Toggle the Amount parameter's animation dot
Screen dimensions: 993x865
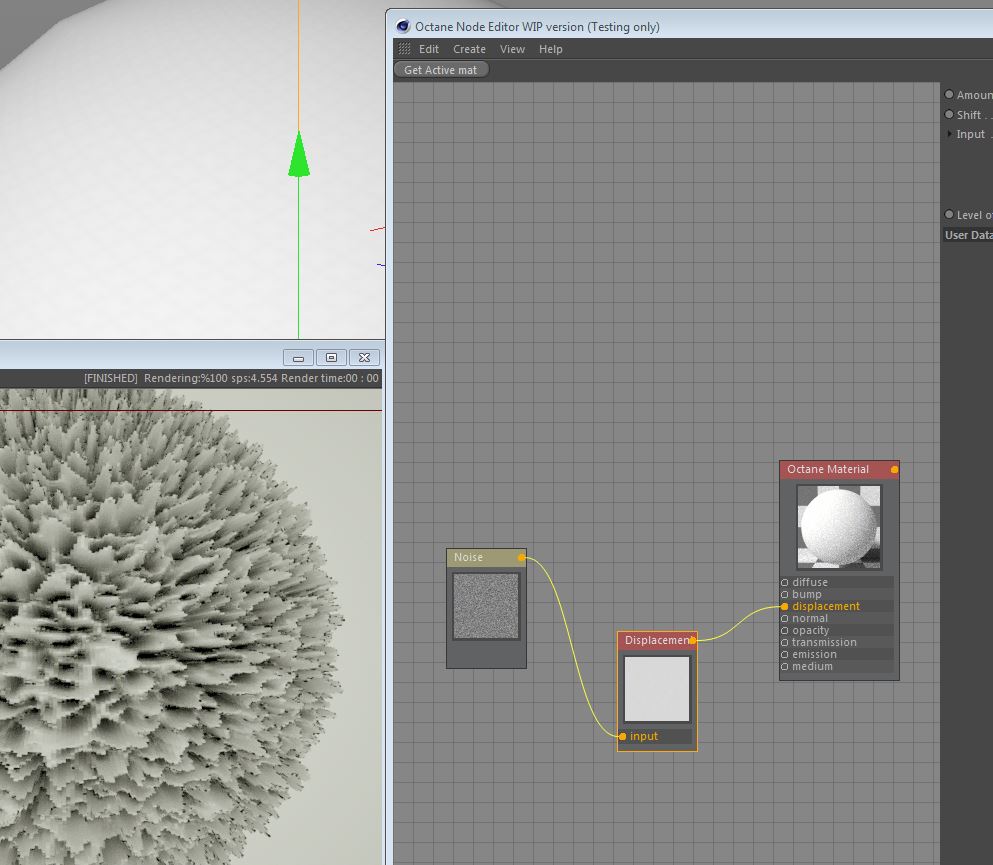click(x=949, y=95)
